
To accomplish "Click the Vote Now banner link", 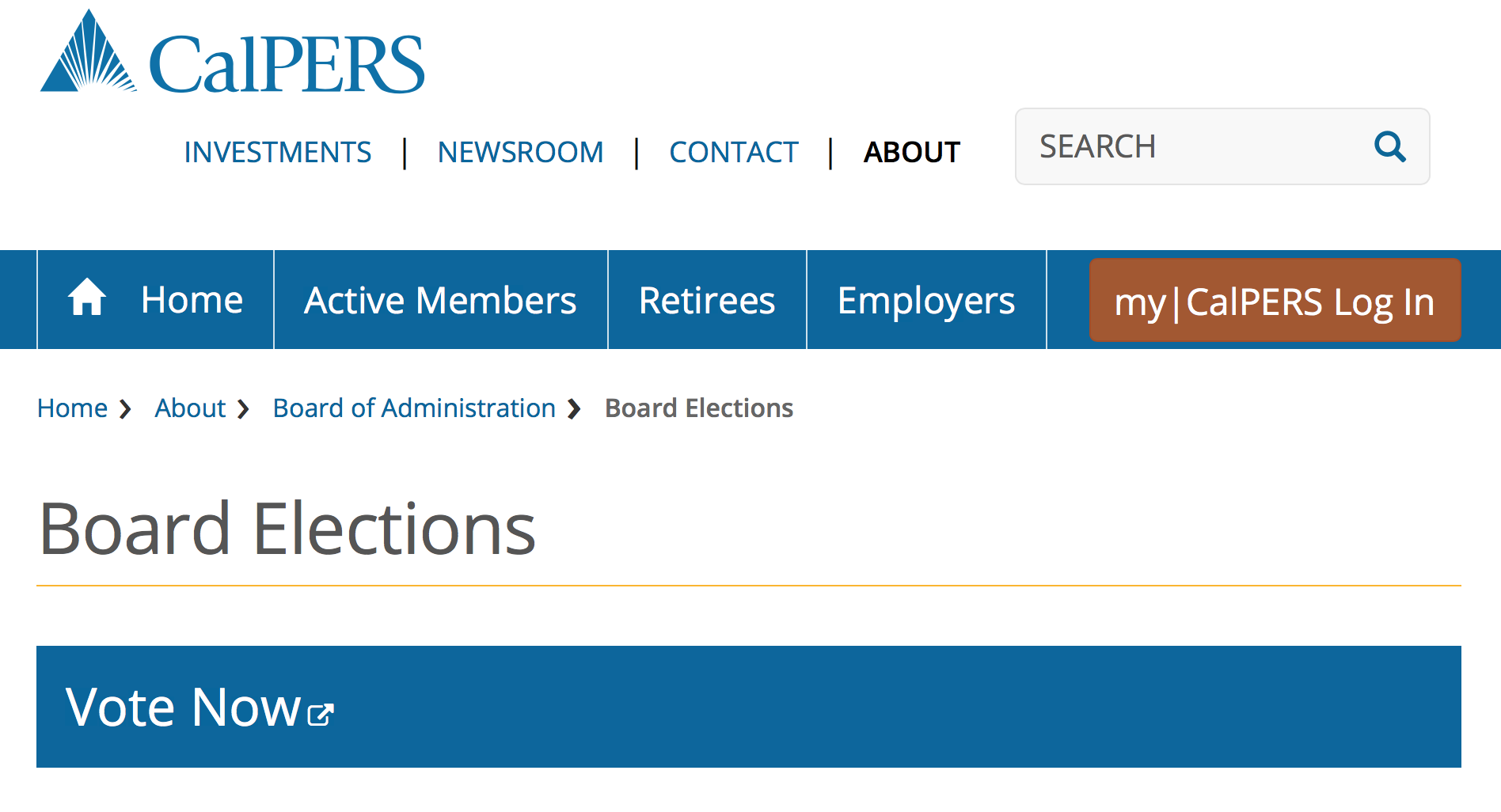I will (184, 707).
